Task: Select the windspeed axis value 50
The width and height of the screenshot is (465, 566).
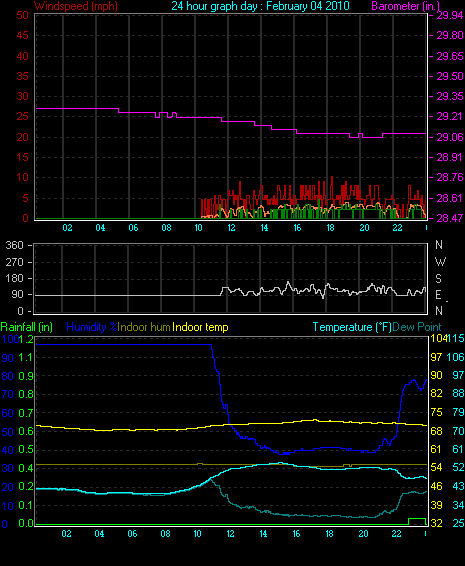Action: [22, 16]
